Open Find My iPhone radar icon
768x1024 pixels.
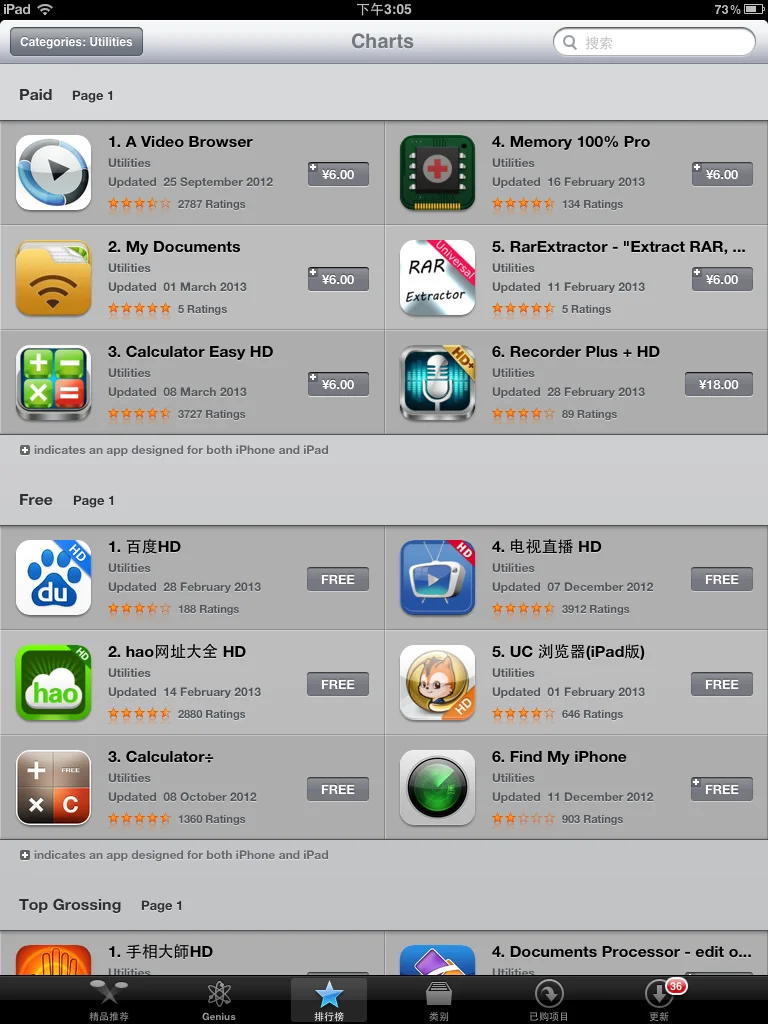click(x=438, y=788)
